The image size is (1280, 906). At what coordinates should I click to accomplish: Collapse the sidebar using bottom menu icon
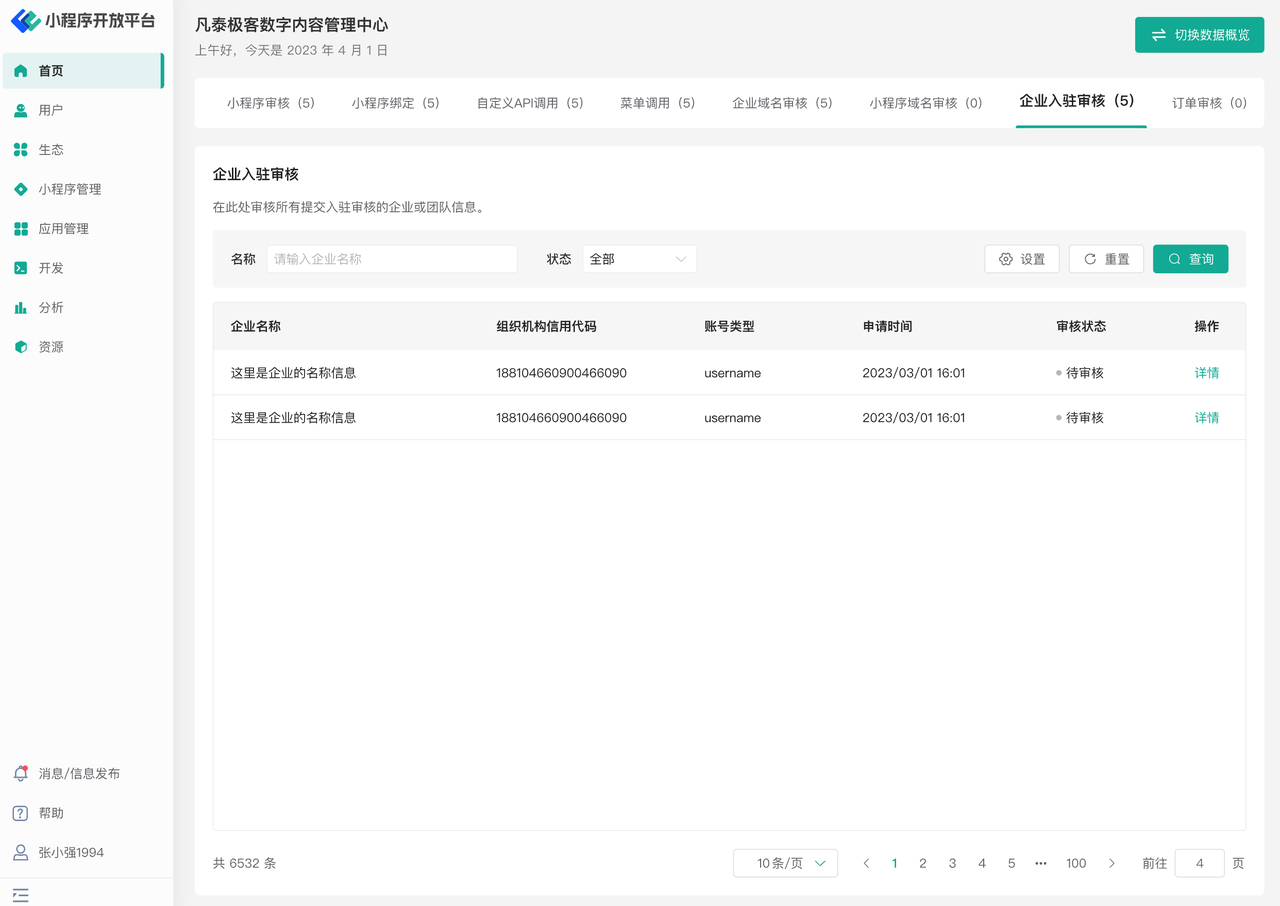(x=21, y=895)
